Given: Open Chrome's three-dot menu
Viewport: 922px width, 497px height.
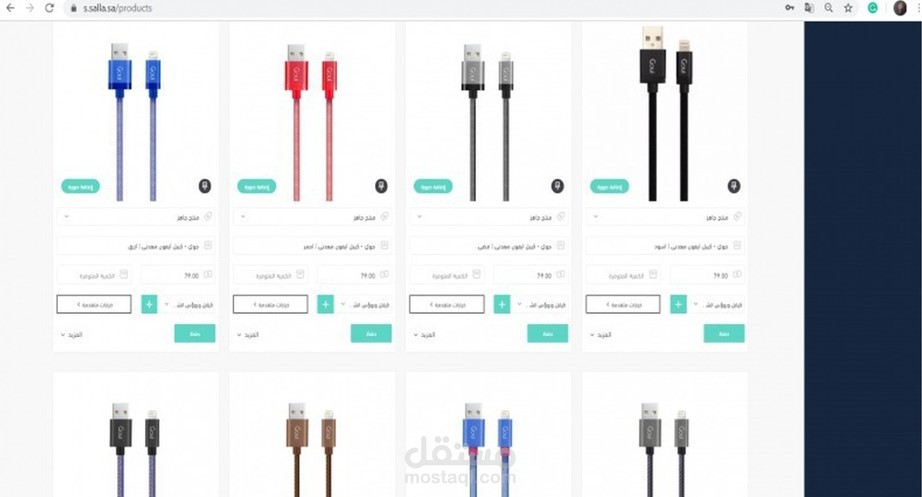Looking at the screenshot, I should click(x=919, y=8).
